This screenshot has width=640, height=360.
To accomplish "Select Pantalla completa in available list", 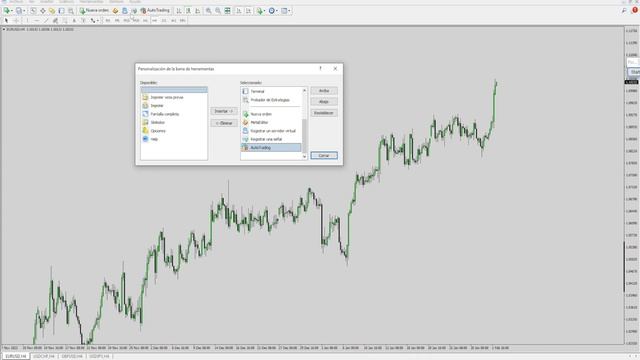I will pyautogui.click(x=174, y=114).
